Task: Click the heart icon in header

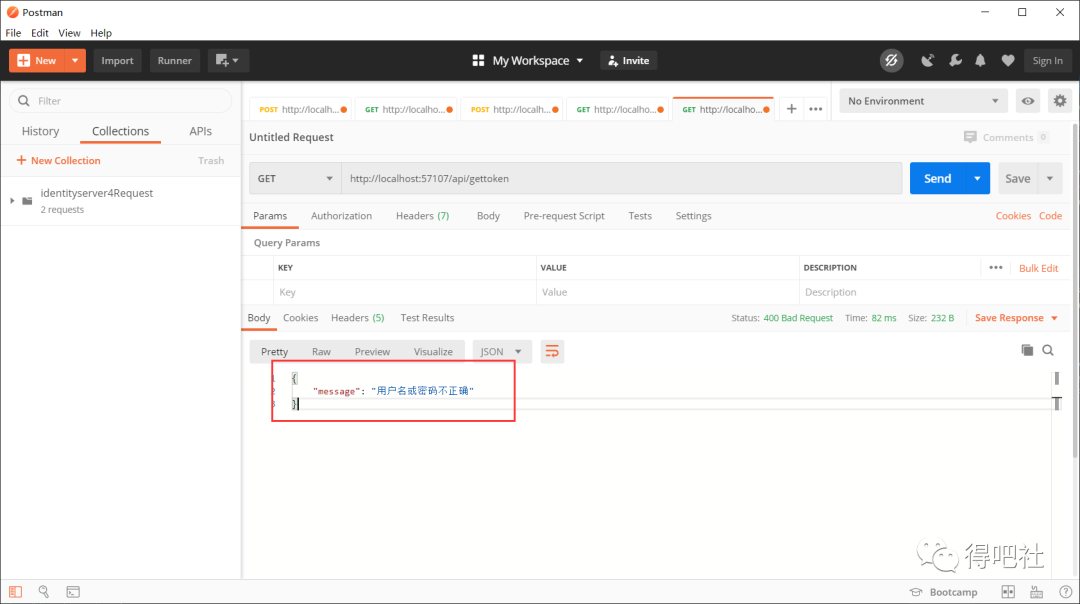Action: 1008,61
